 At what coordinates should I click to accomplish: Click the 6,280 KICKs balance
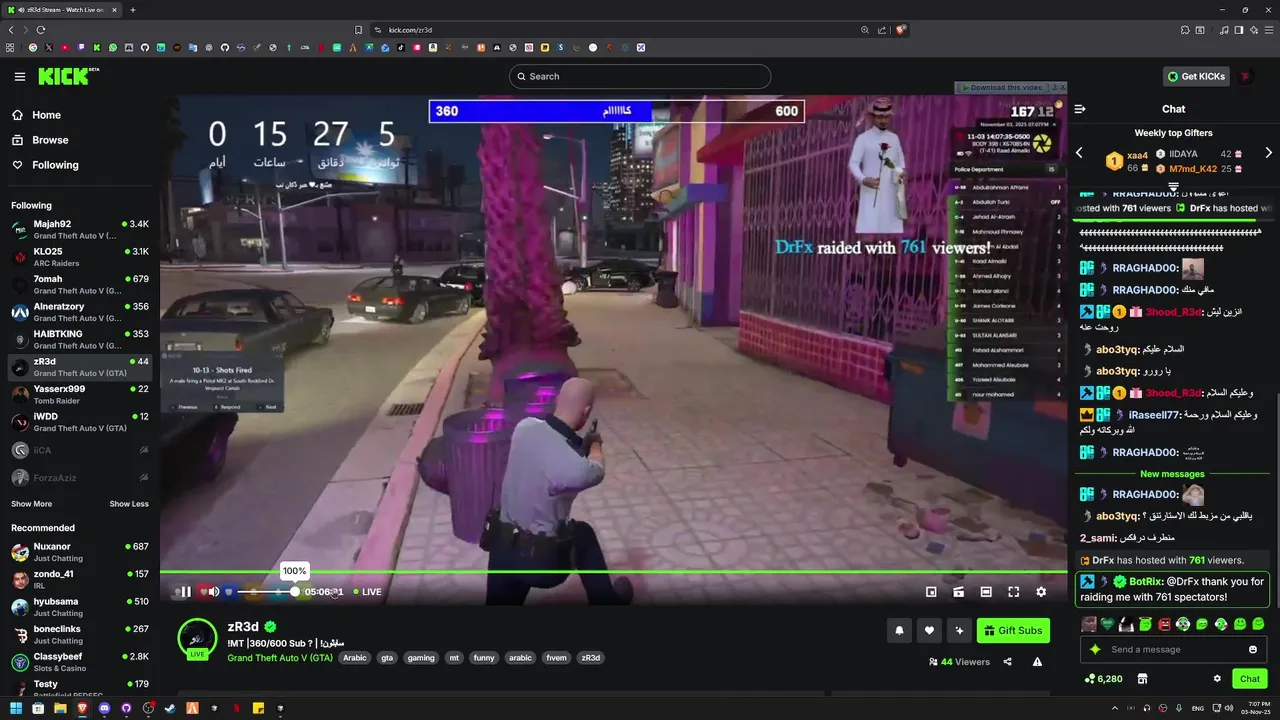click(x=1103, y=678)
